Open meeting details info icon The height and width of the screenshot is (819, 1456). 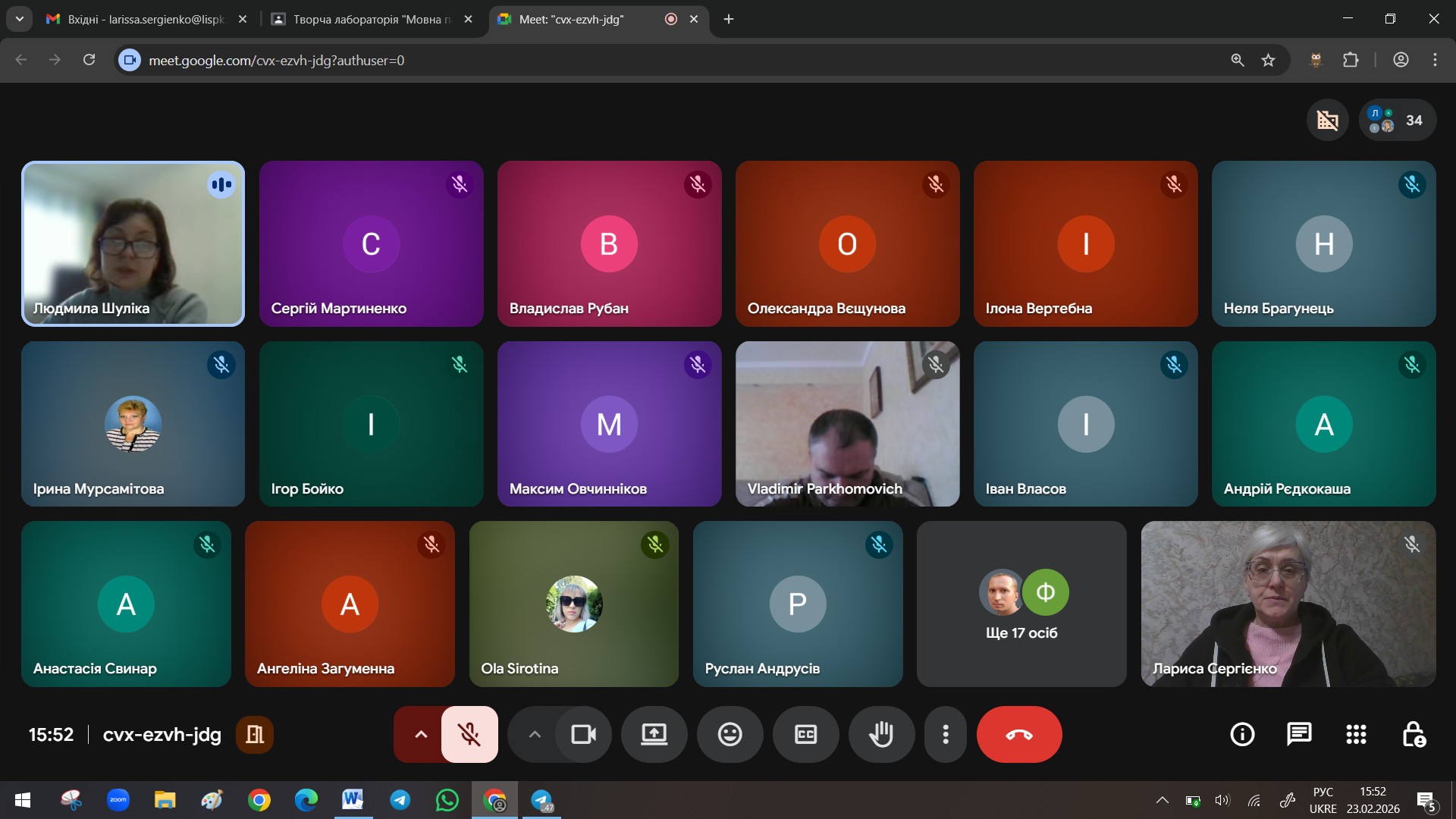pyautogui.click(x=1242, y=734)
